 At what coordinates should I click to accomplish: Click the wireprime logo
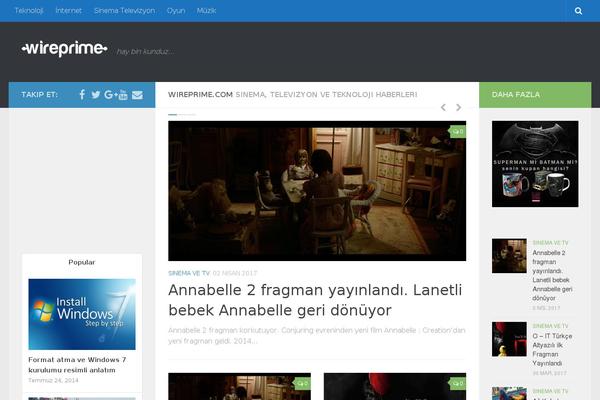[x=64, y=49]
